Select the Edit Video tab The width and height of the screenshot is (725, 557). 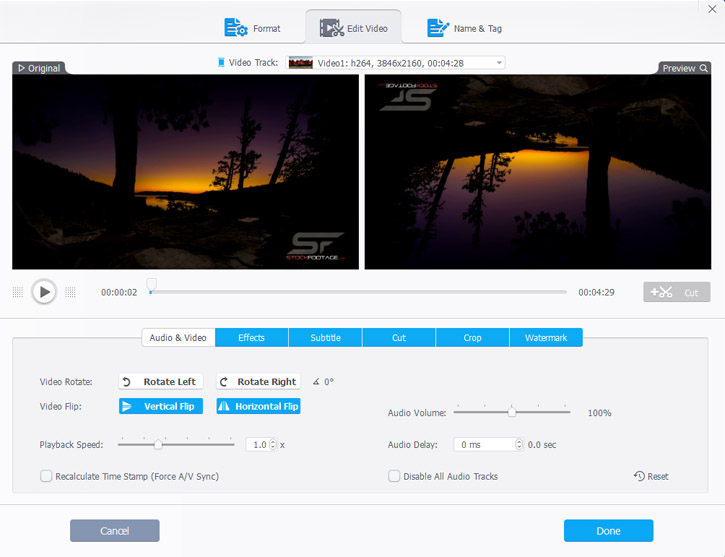[353, 28]
